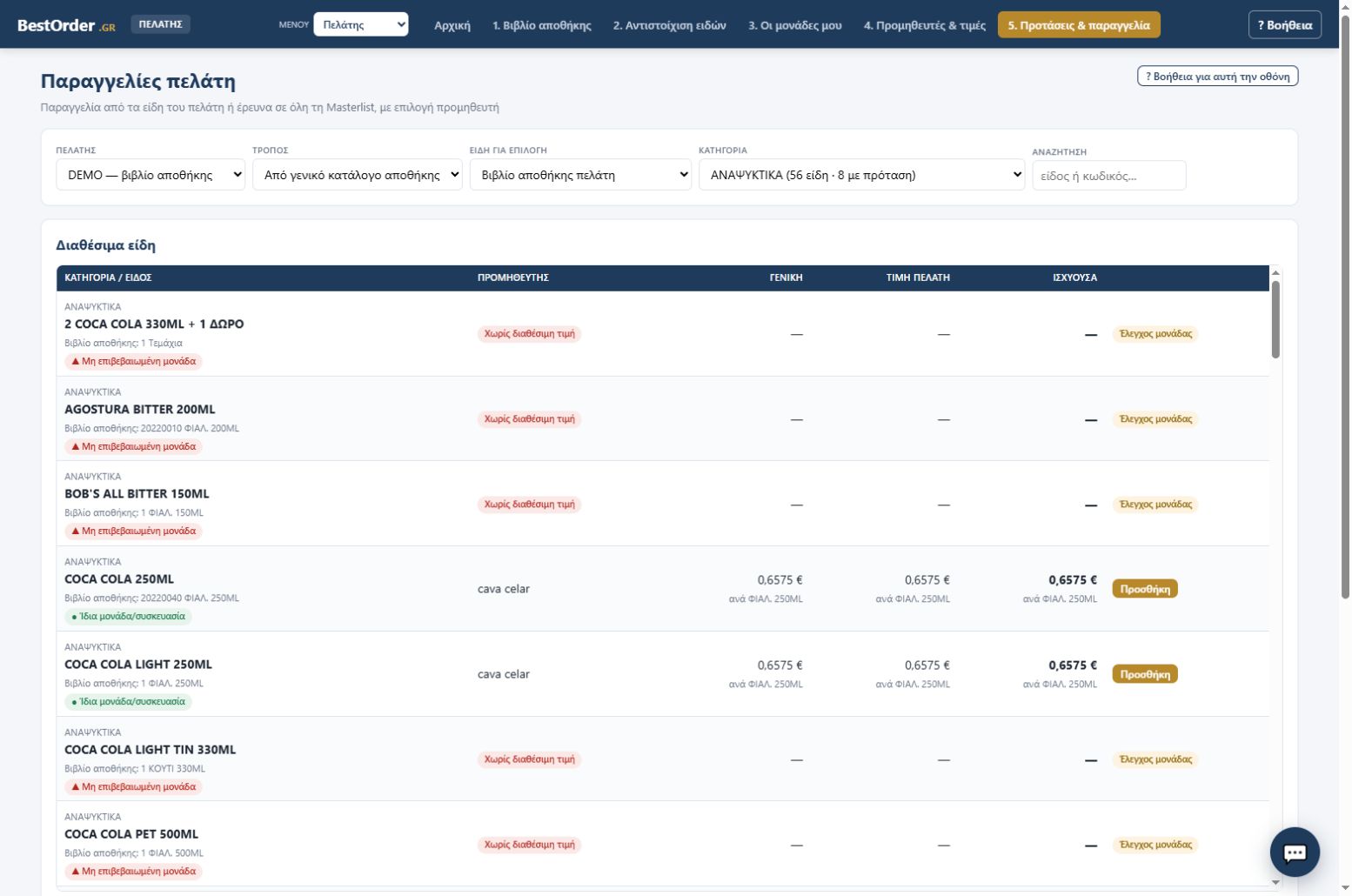Click Προσθήκη for COCA COLA LIGHT 250ML
1352x896 pixels.
(x=1145, y=674)
